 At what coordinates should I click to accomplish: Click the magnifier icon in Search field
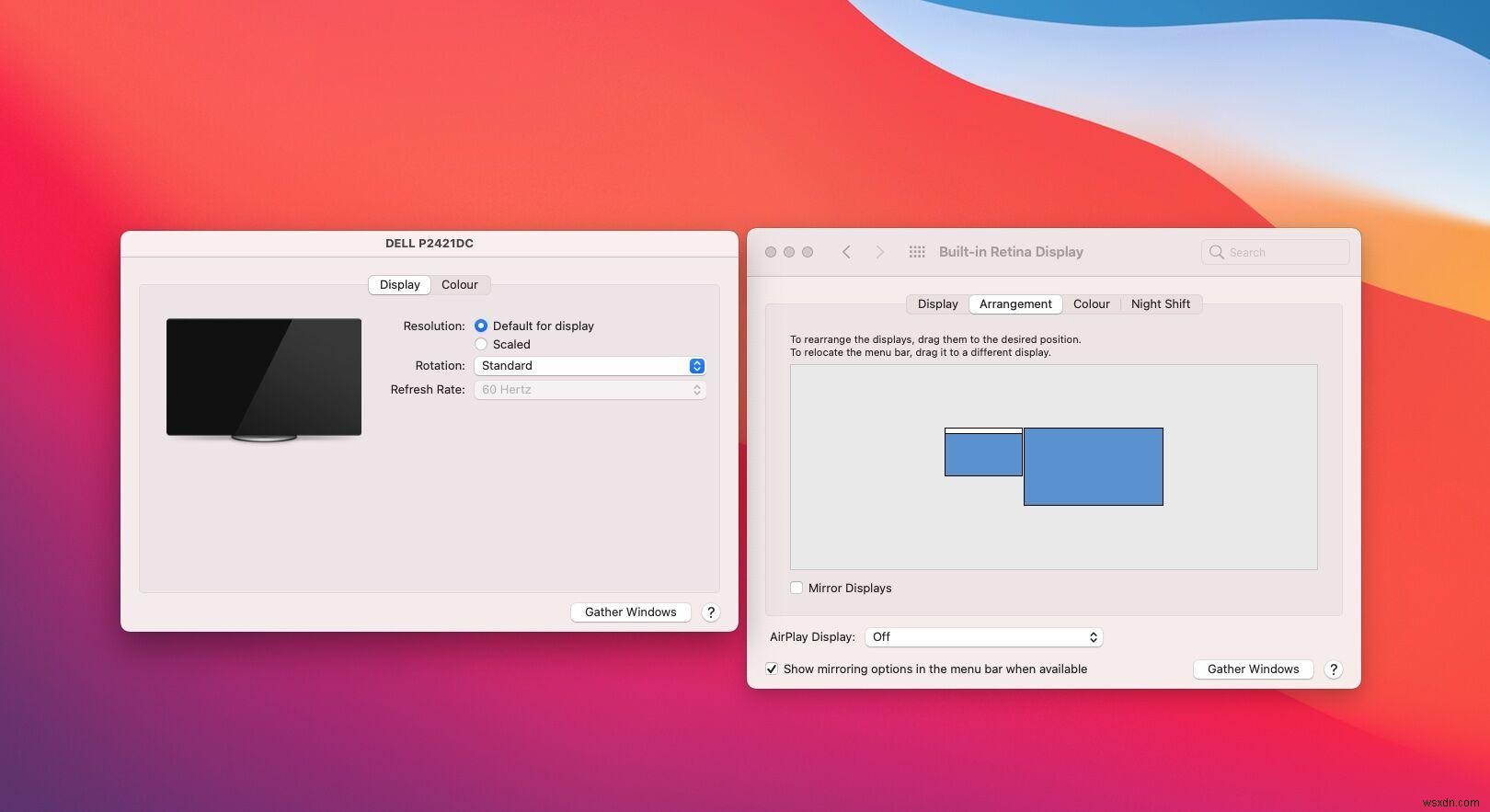1217,252
